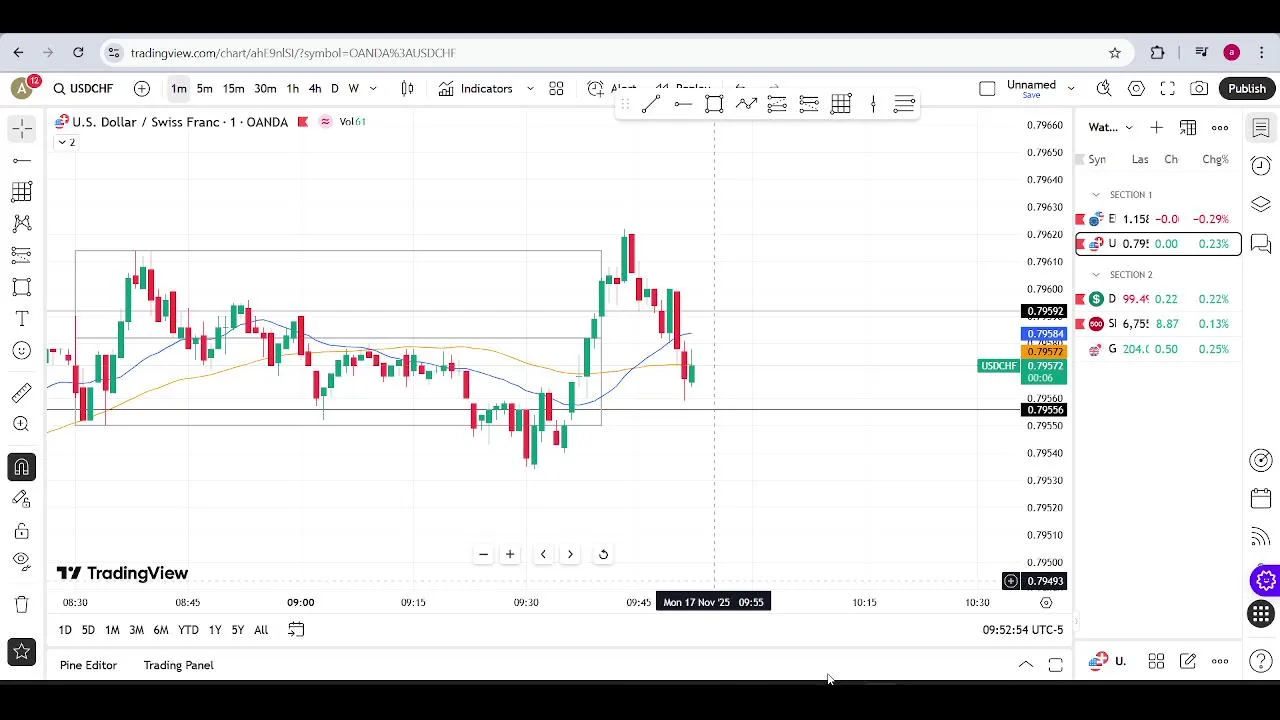
Task: Open Gann and Fibonacci tools in left sidebar
Action: coord(21,192)
